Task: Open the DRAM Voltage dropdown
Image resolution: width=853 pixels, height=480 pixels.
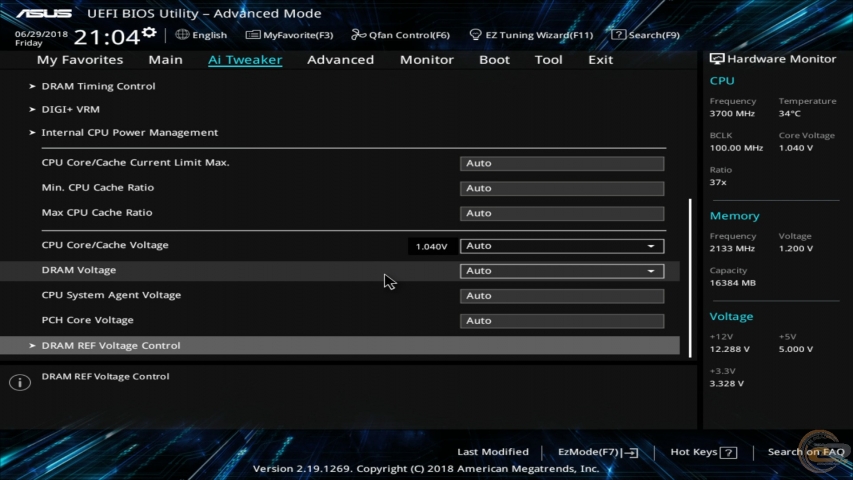Action: coord(562,271)
